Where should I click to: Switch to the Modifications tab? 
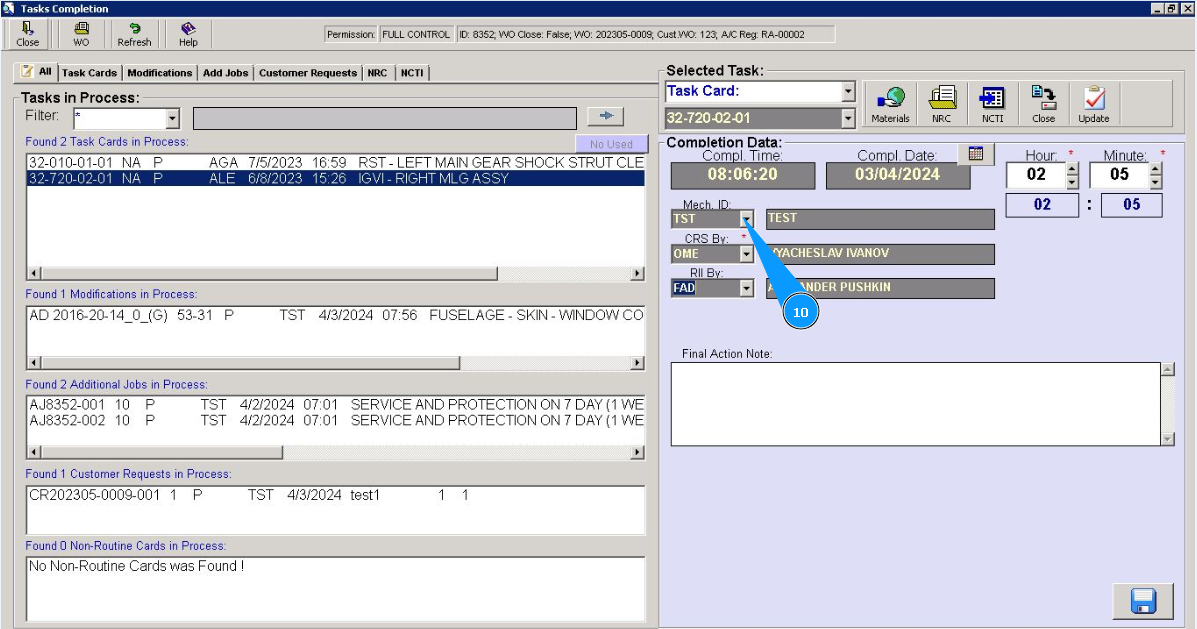pyautogui.click(x=160, y=73)
